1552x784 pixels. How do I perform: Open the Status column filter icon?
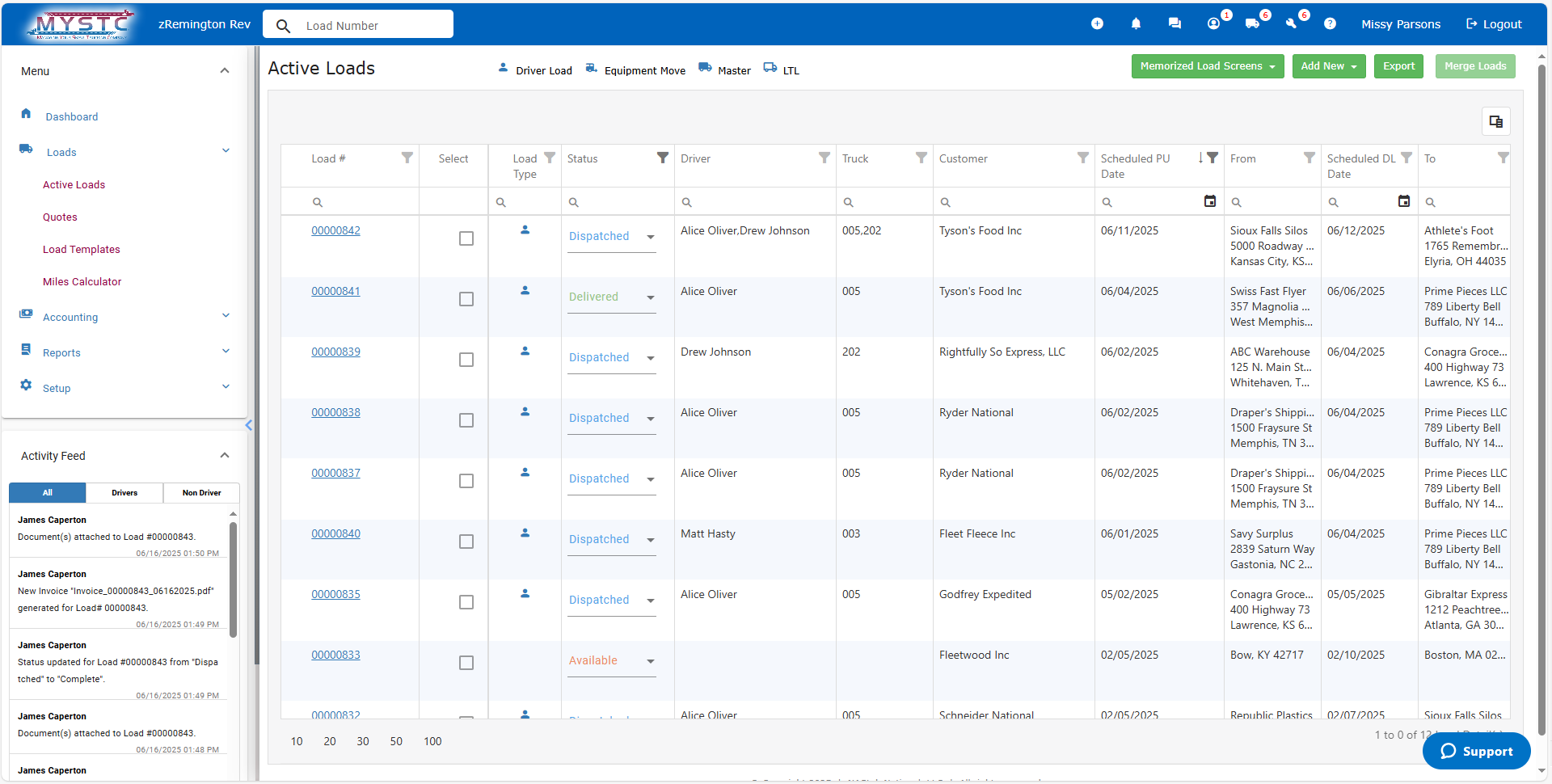(662, 158)
